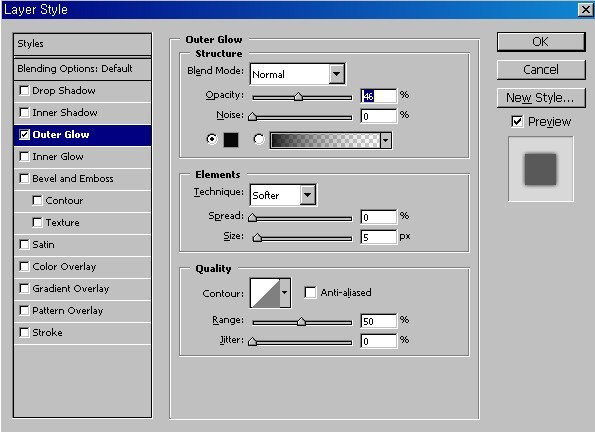Click the Size px input field
The image size is (595, 432).
tap(378, 237)
